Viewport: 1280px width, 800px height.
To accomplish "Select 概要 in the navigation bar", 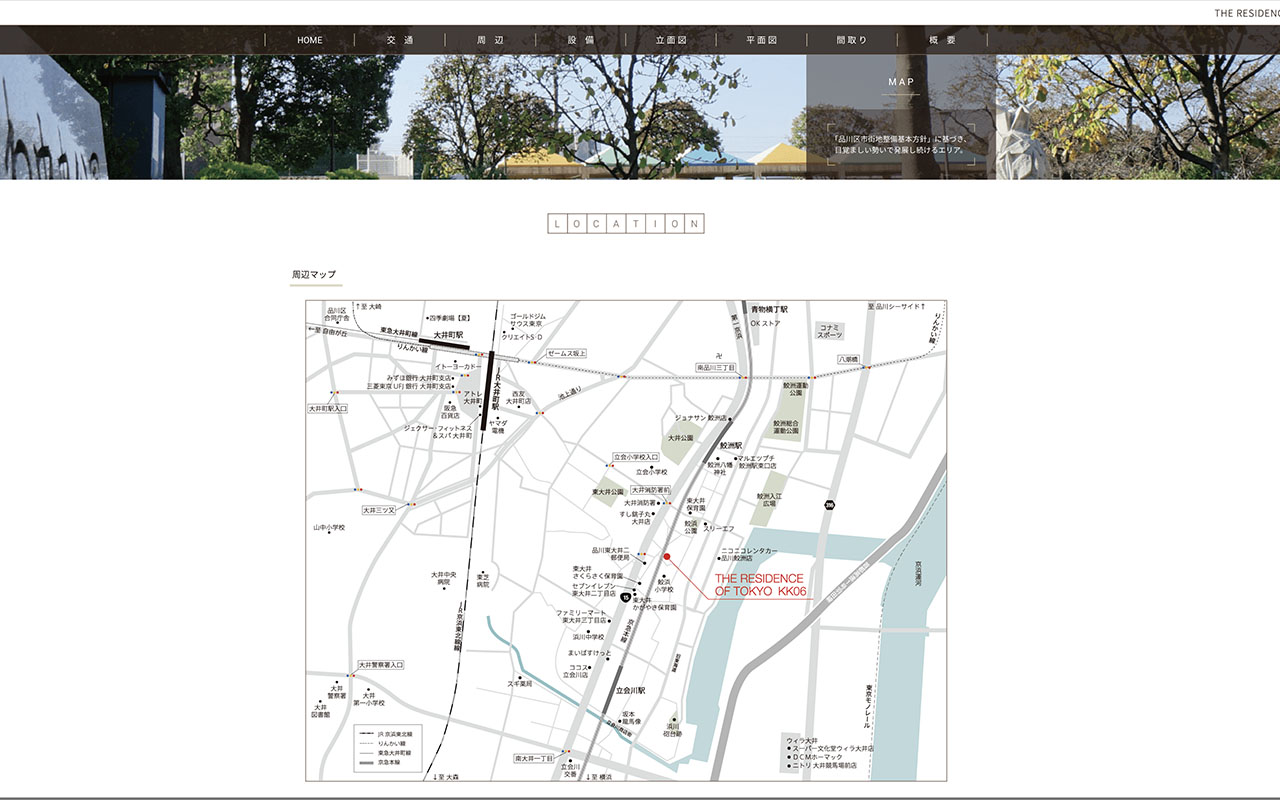I will pos(942,40).
